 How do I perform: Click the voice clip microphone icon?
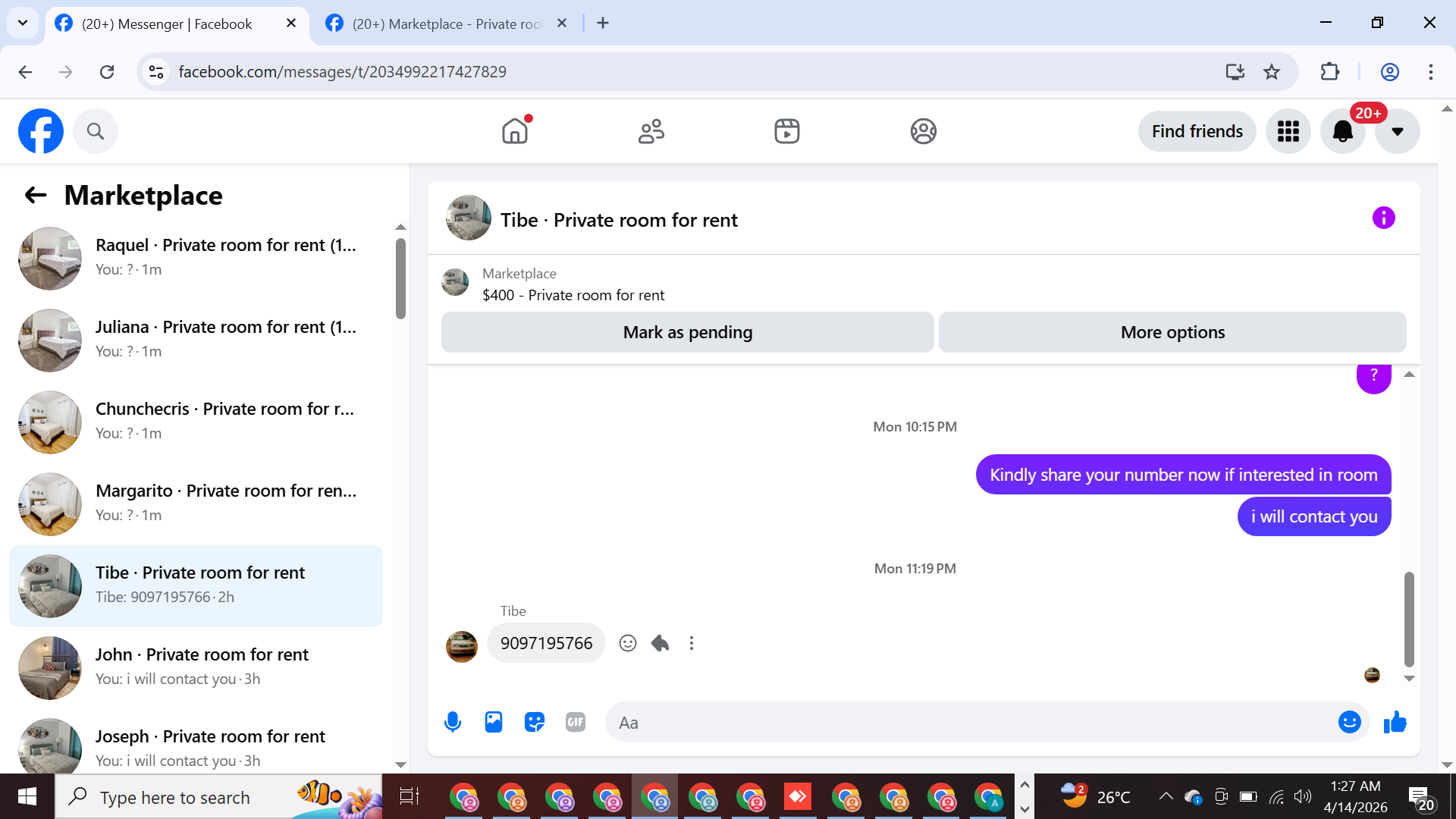click(x=453, y=722)
